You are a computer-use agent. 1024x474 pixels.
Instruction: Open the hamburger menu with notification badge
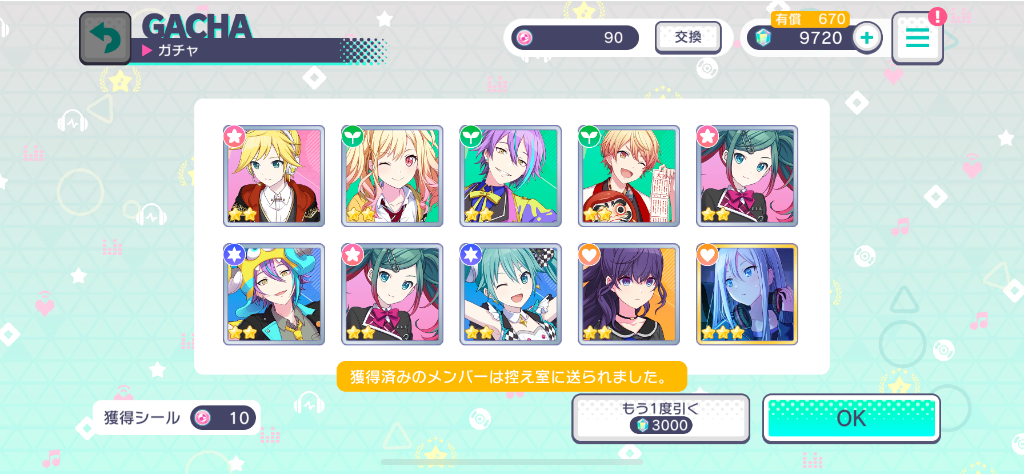tap(917, 38)
